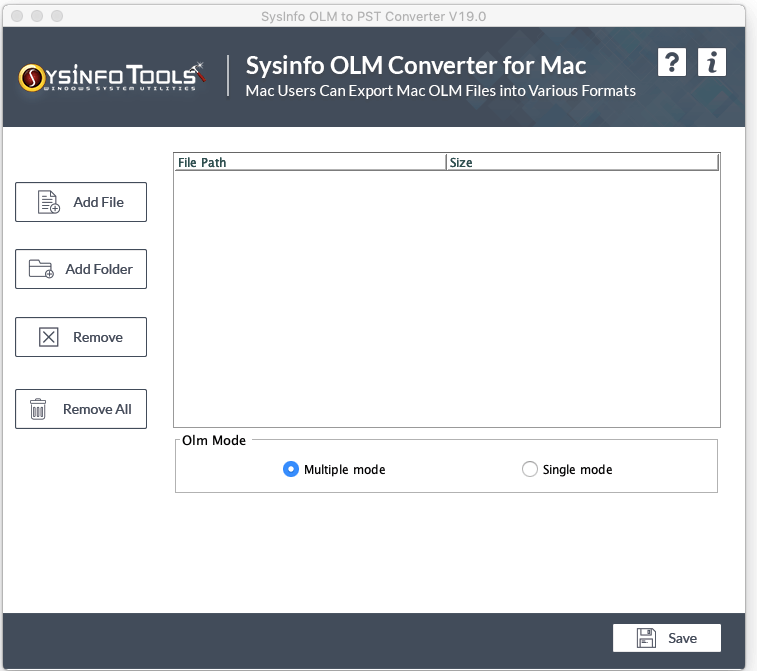
Task: Click the 'Mac Users Can Export Mac OLM Files' subtitle
Action: click(x=440, y=91)
